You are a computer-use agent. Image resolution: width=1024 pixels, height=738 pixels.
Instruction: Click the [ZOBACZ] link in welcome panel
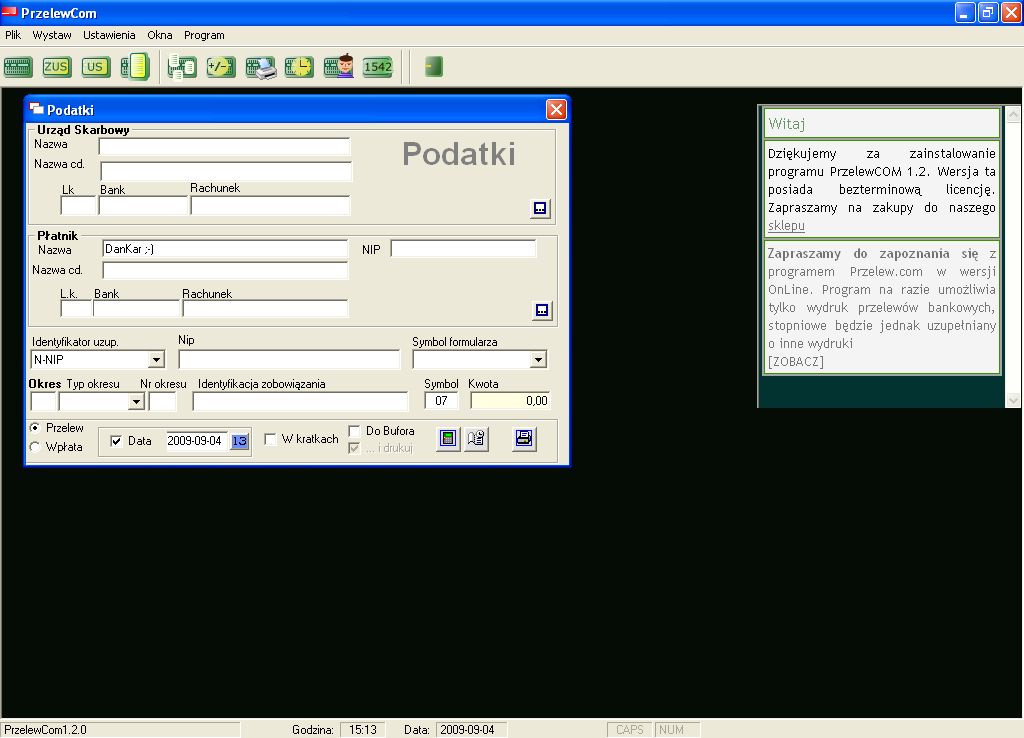point(796,361)
